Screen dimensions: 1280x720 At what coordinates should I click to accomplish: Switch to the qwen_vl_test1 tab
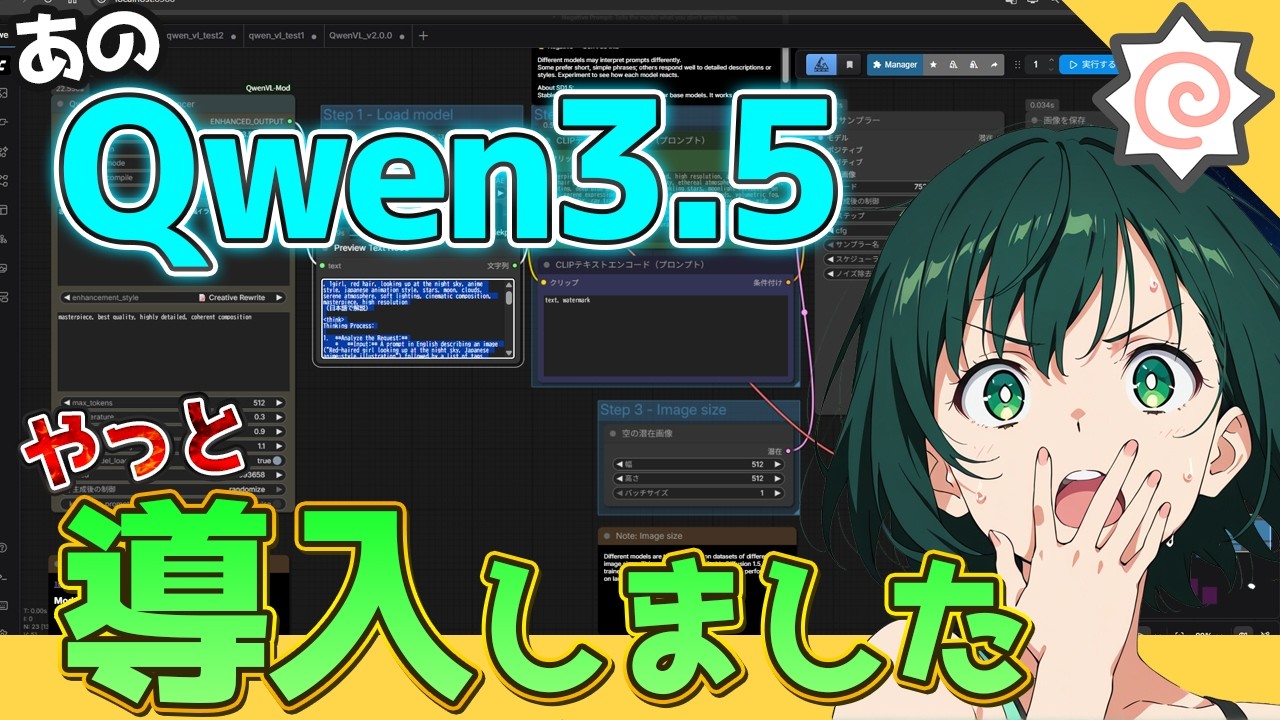click(276, 35)
